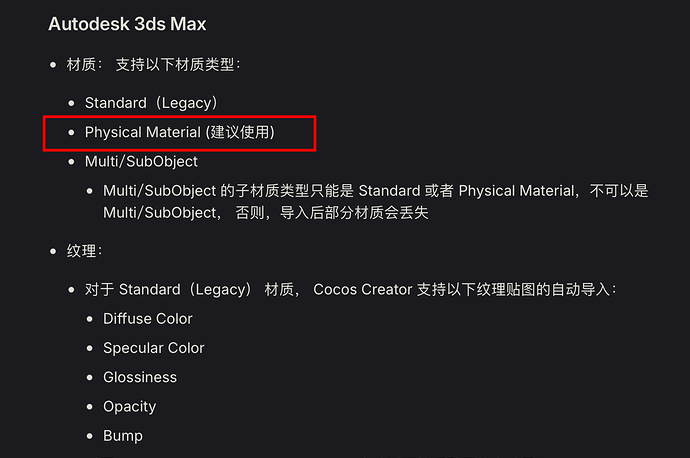Select the "Specular Color" list item
The width and height of the screenshot is (690, 458).
(x=153, y=348)
